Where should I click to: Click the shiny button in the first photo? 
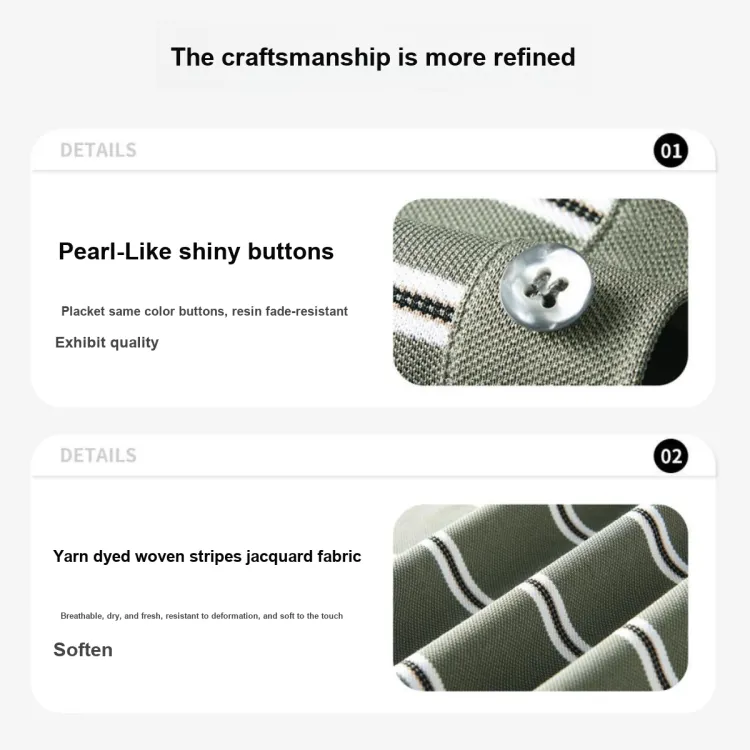[x=546, y=287]
